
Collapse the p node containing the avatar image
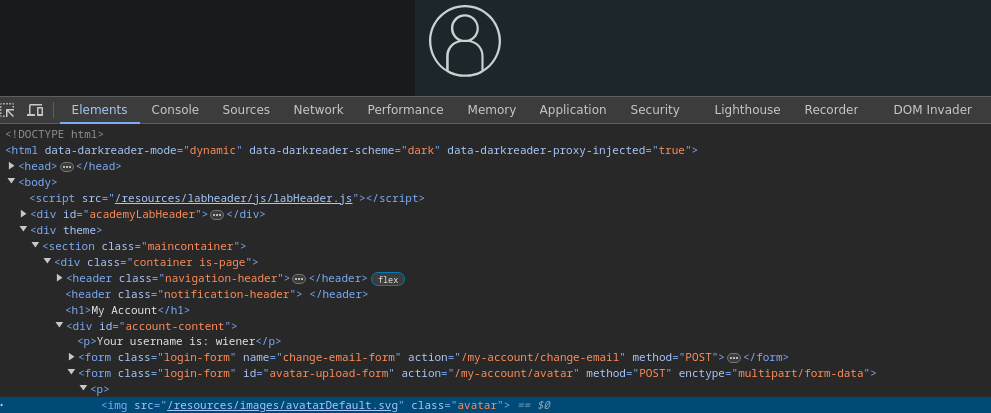click(83, 388)
